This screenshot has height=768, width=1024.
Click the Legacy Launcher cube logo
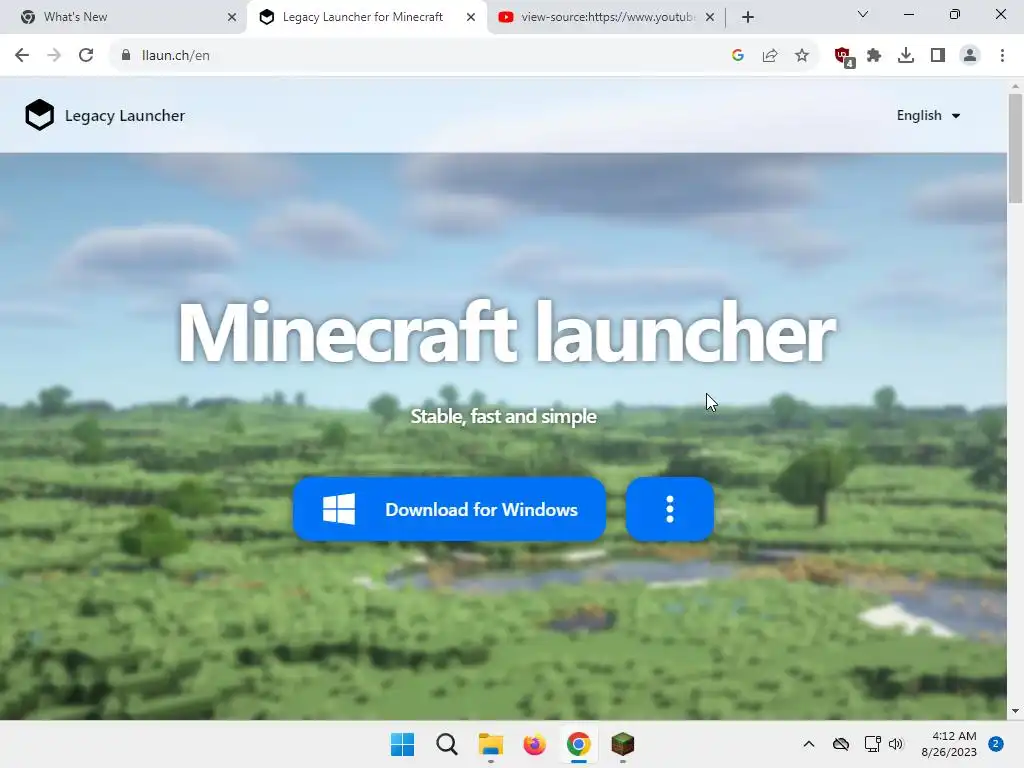click(39, 115)
